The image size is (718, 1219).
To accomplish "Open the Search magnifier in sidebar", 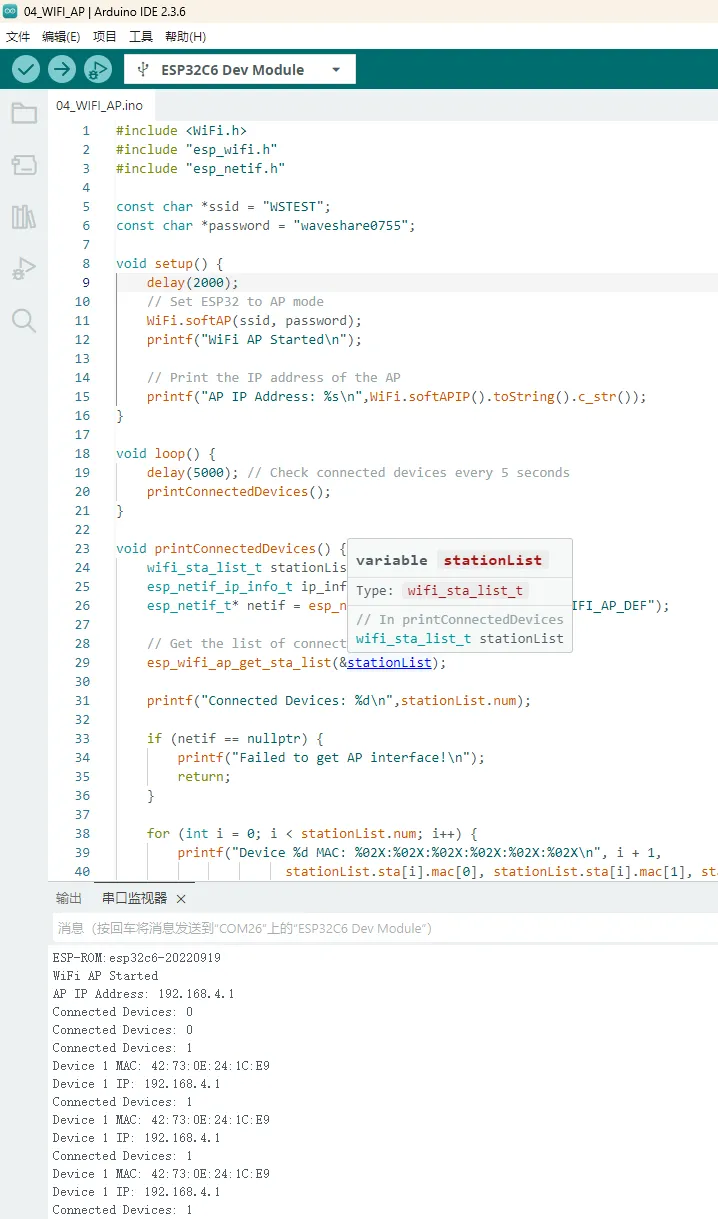I will (24, 320).
